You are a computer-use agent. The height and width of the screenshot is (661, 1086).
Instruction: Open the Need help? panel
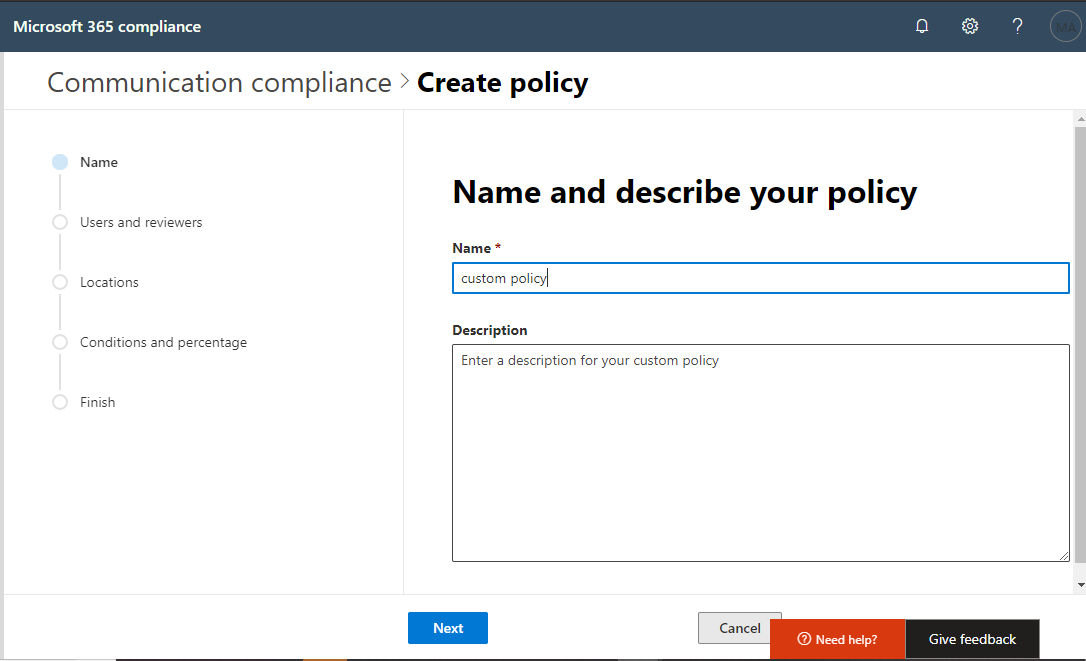pos(837,640)
